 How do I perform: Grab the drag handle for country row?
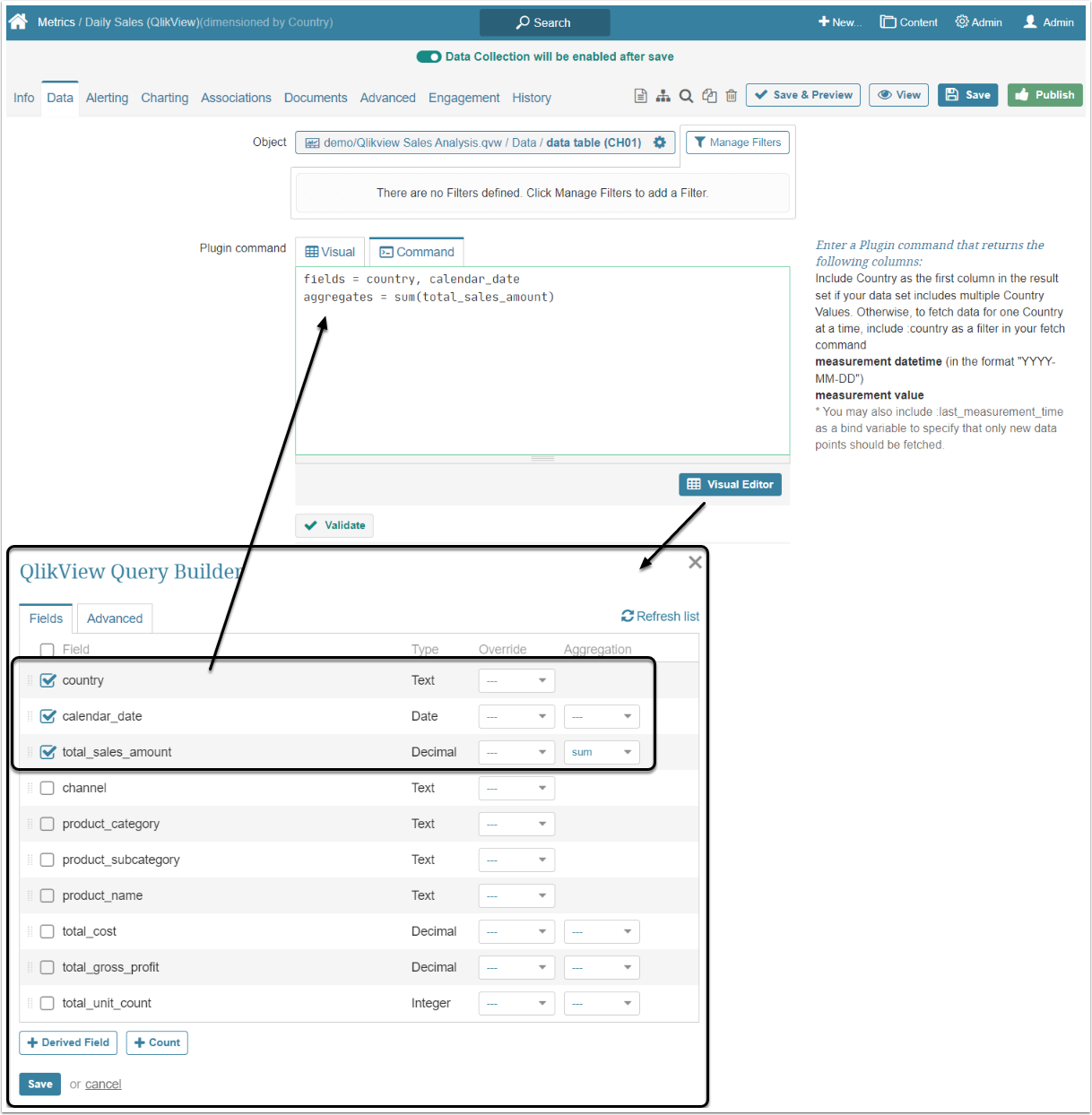point(30,680)
